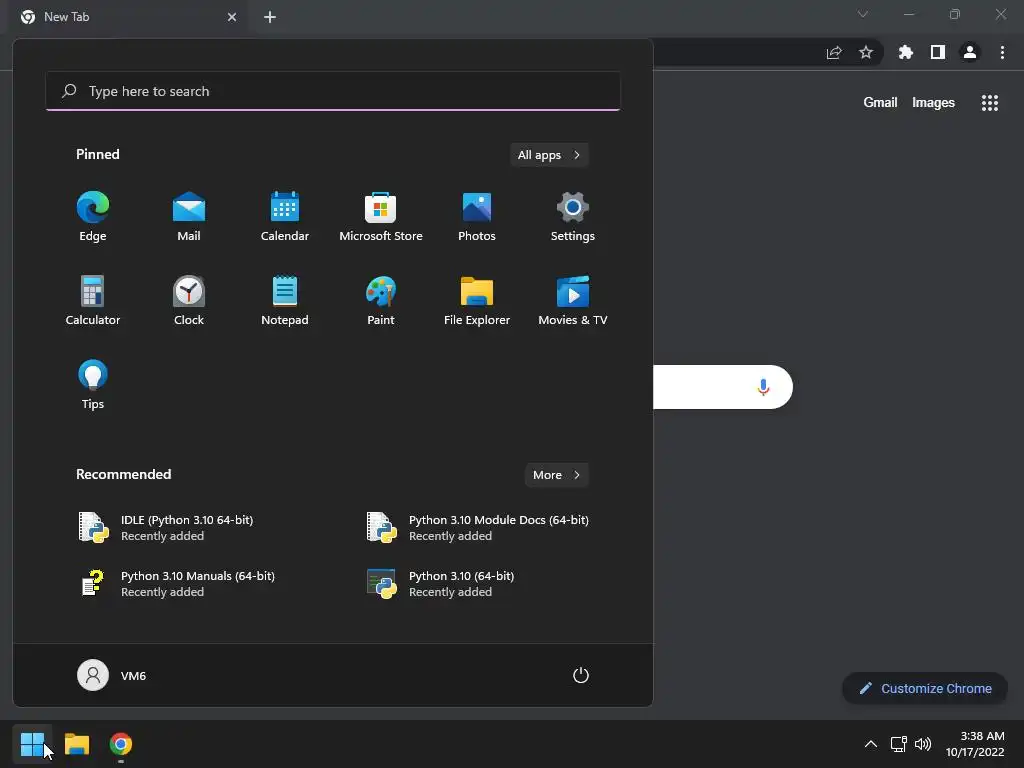Open the VM6 user account menu

click(112, 675)
